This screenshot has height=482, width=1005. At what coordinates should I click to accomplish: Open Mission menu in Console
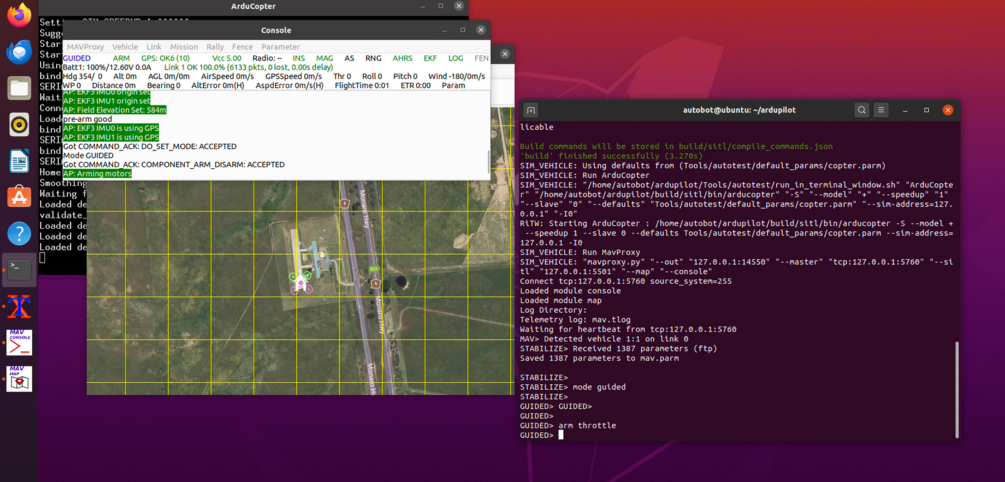(x=184, y=47)
